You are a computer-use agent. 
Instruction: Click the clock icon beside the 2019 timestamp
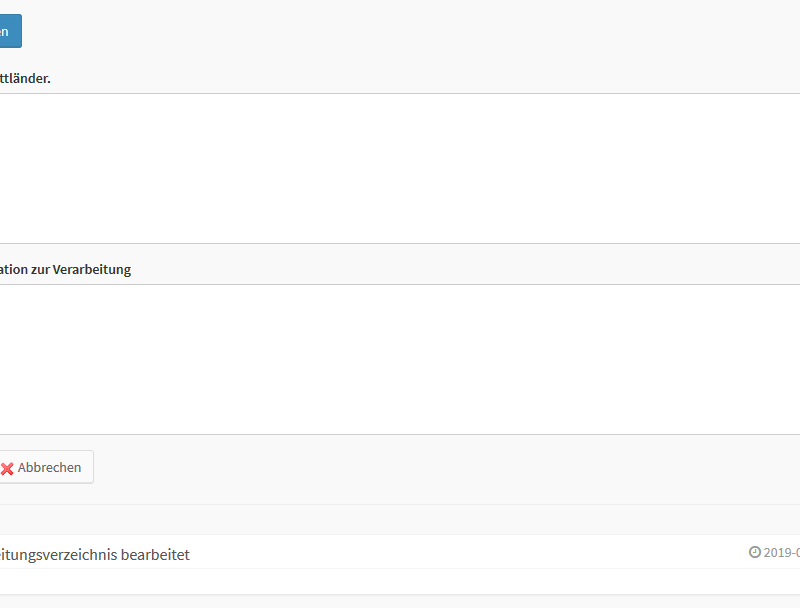tap(754, 552)
